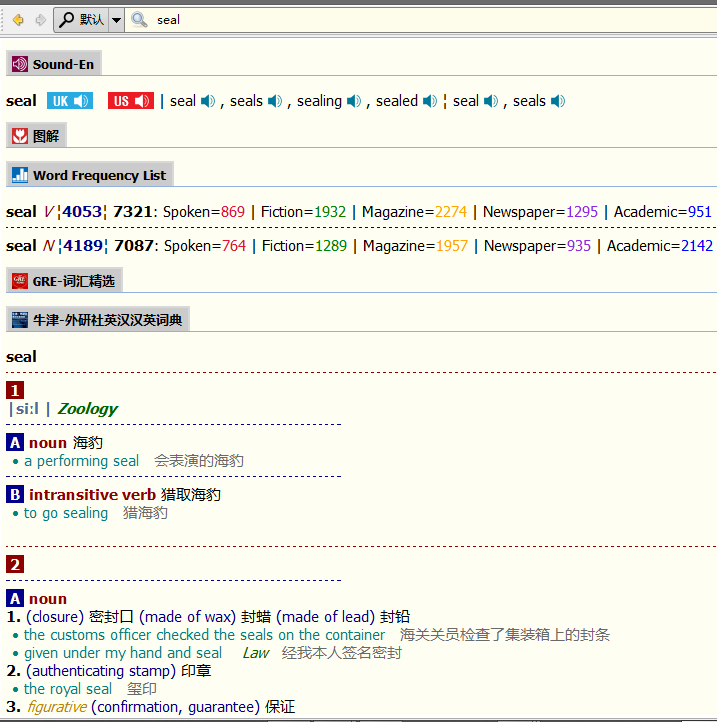Expand the 图解 dictionary section
Viewport: 717px width, 722px height.
tap(36, 136)
